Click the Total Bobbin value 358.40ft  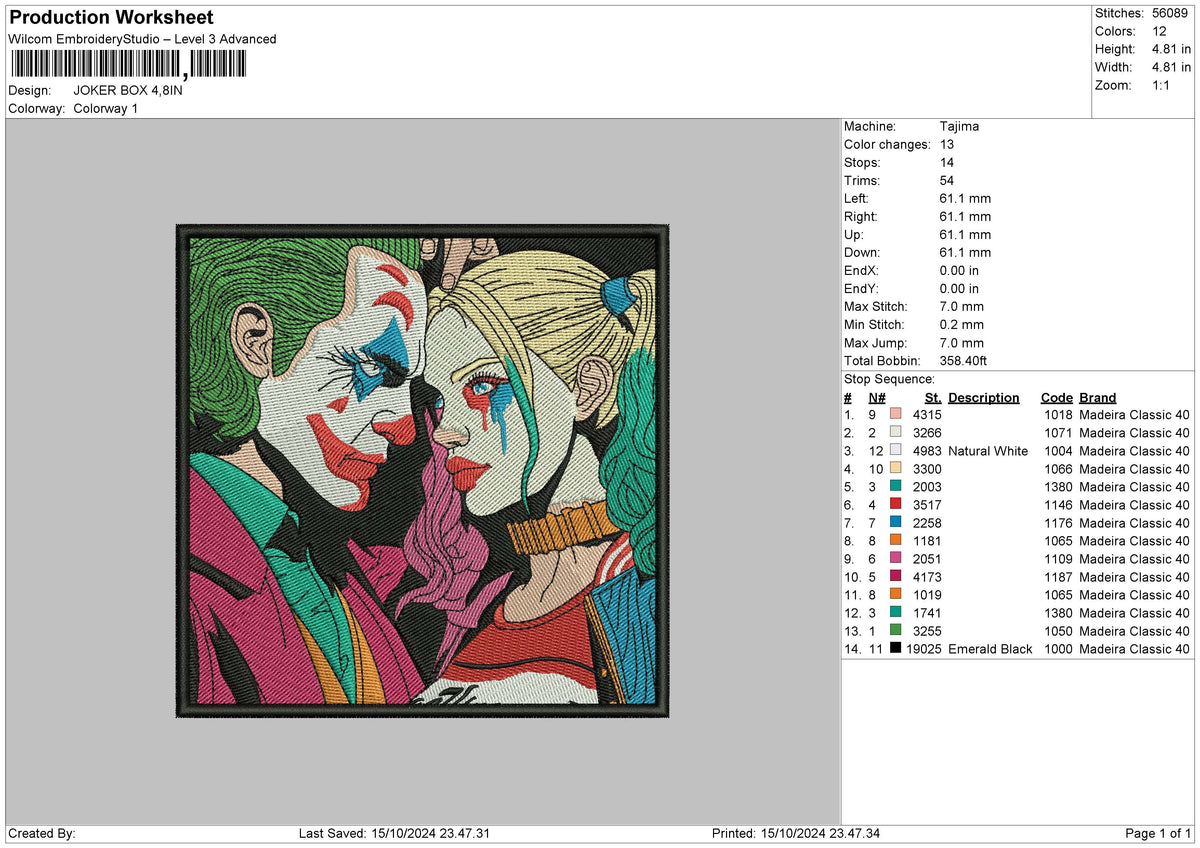(963, 360)
